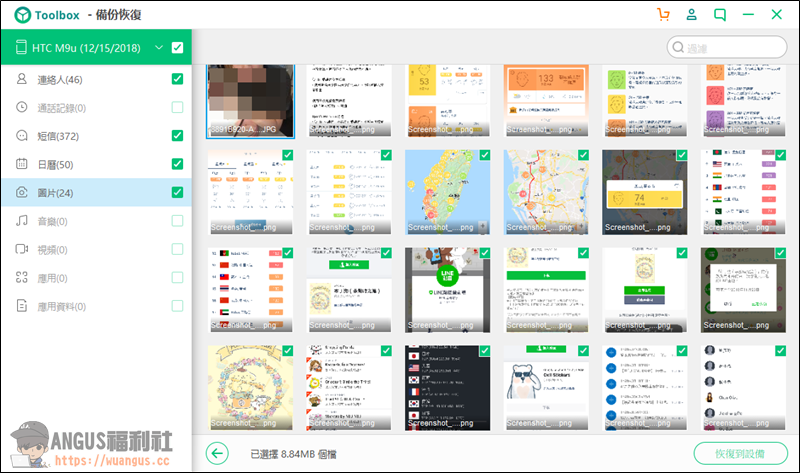Uncheck the 圖片(24) checkbox
Viewport: 800px width, 473px height.
point(177,192)
